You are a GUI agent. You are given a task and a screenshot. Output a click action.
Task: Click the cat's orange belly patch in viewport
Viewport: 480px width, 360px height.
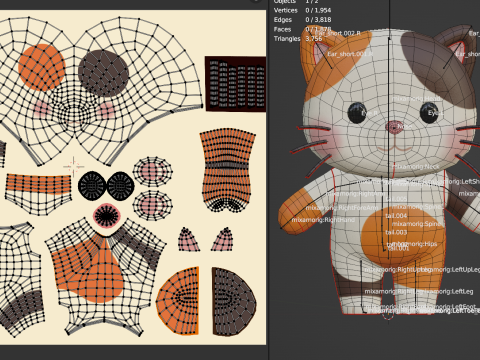[x=403, y=237]
